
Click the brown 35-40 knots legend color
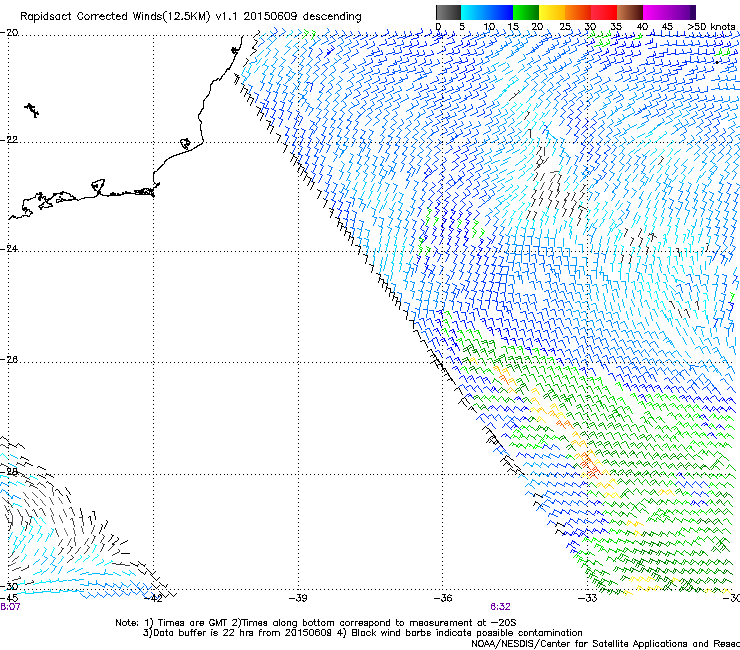[x=630, y=12]
